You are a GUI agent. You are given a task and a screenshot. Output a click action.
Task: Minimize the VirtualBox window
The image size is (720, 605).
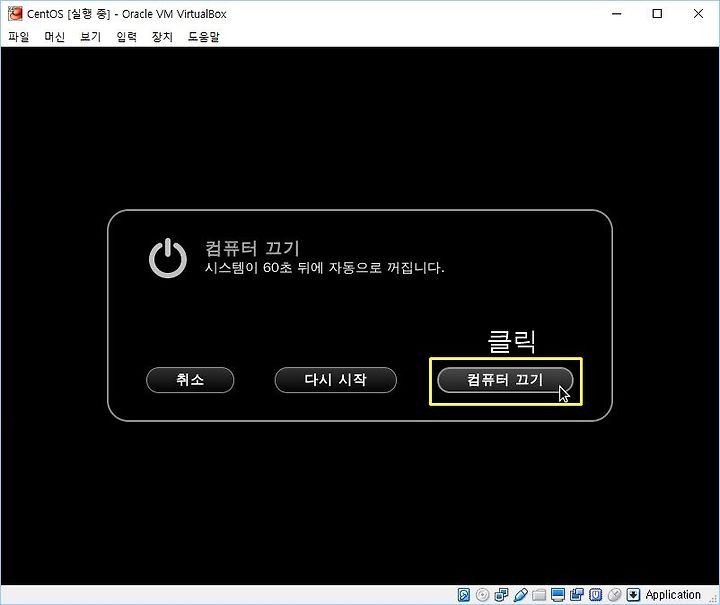(617, 14)
